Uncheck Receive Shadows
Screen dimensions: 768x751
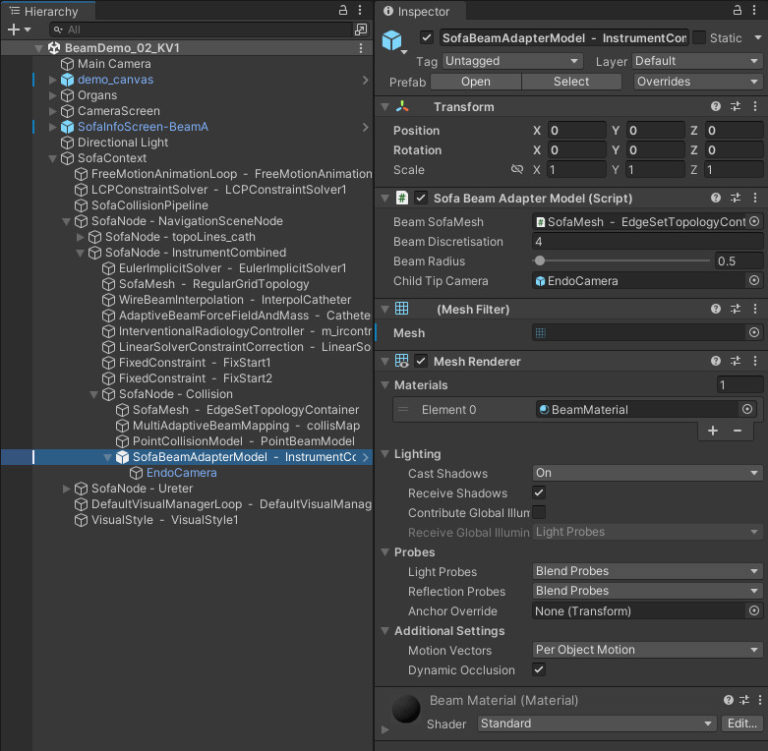[x=539, y=493]
